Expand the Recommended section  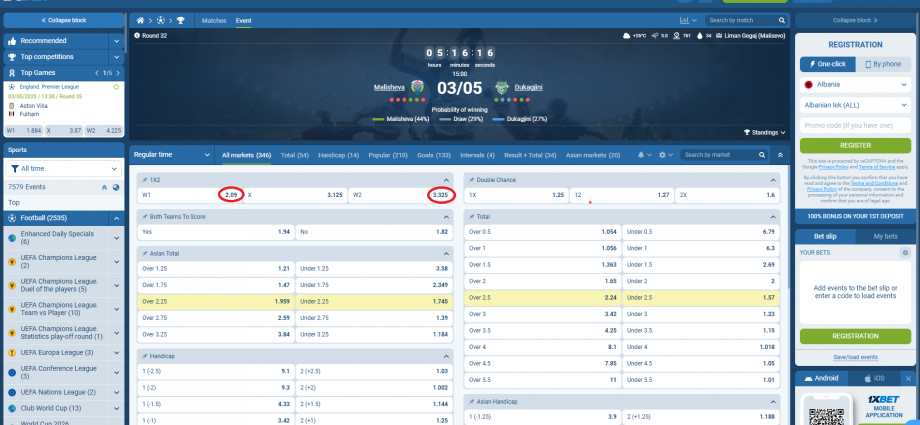click(x=117, y=41)
